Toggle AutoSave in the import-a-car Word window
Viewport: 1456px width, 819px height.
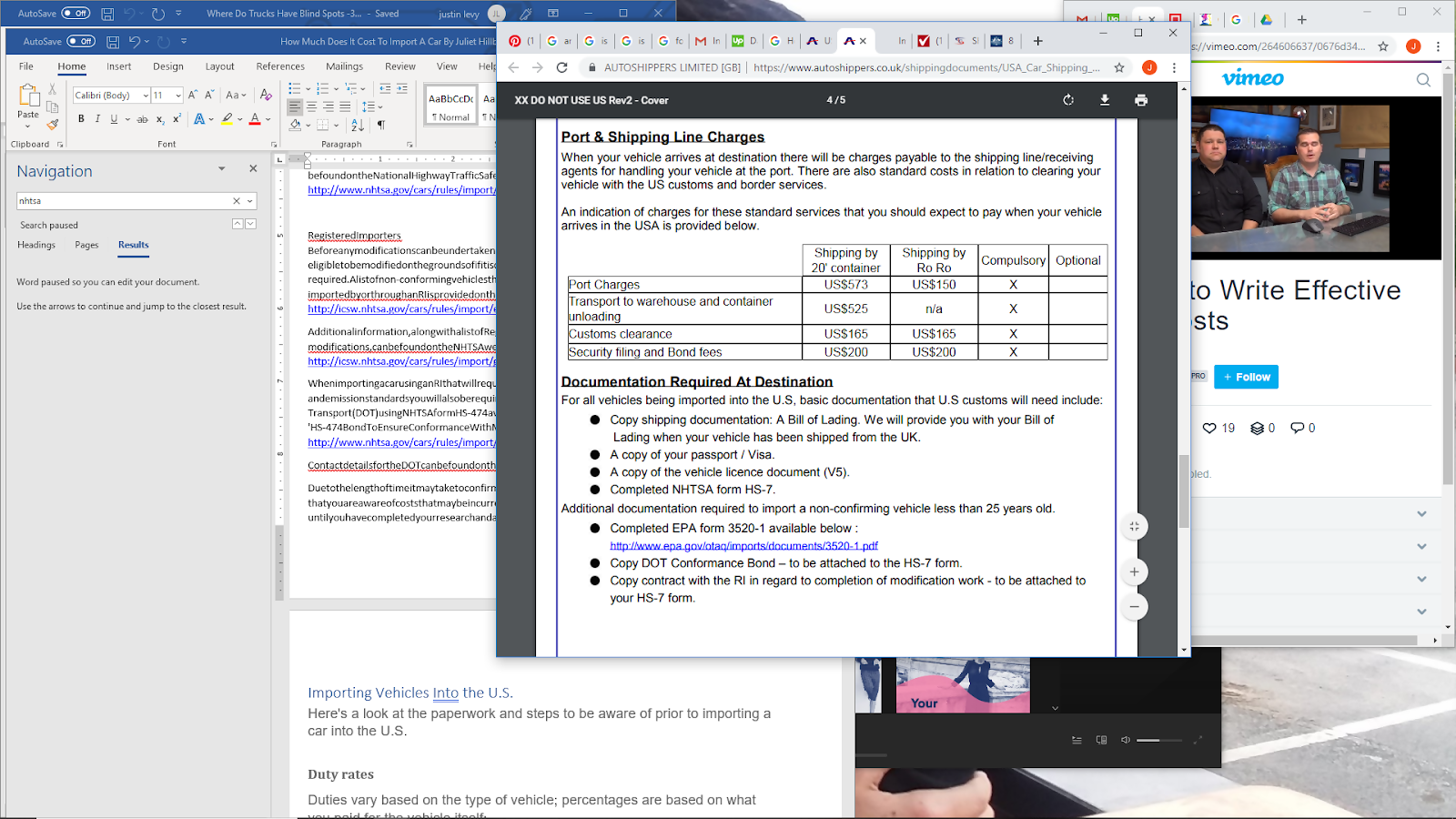[x=81, y=42]
